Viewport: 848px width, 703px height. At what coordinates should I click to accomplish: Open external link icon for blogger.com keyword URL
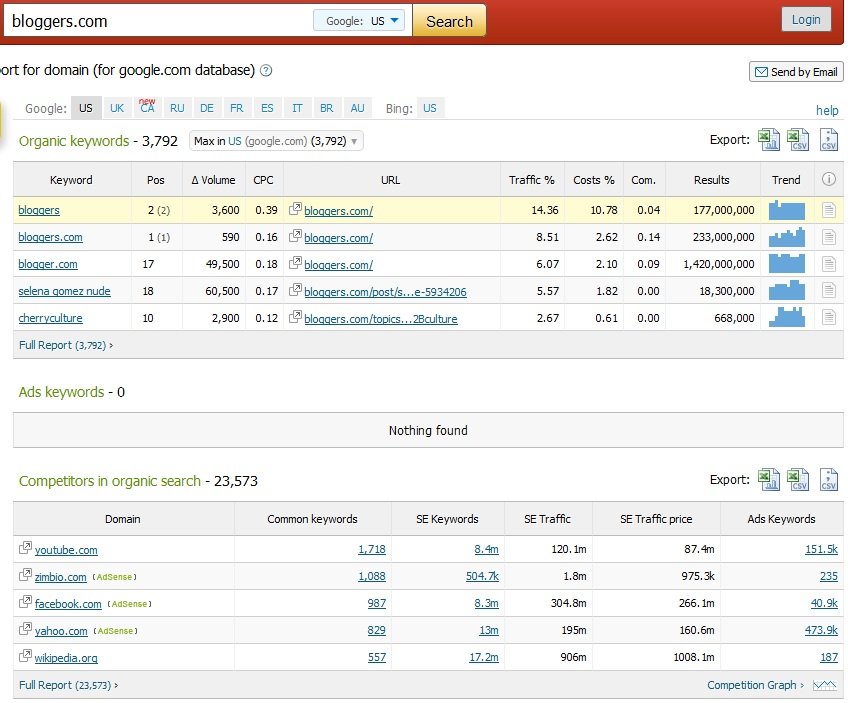(x=295, y=263)
